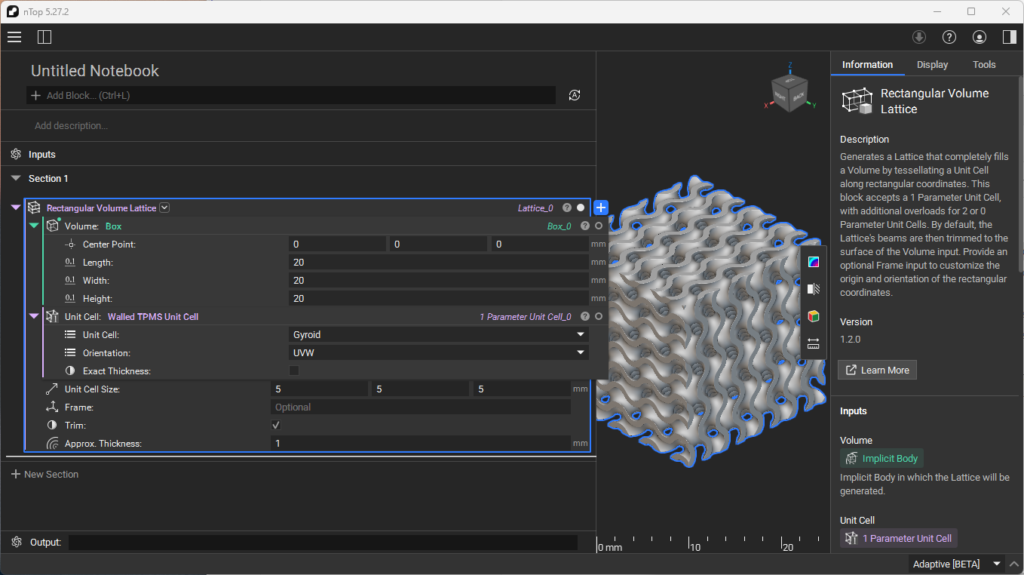Open the user account icon
Viewport: 1024px width, 575px height.
pyautogui.click(x=979, y=37)
